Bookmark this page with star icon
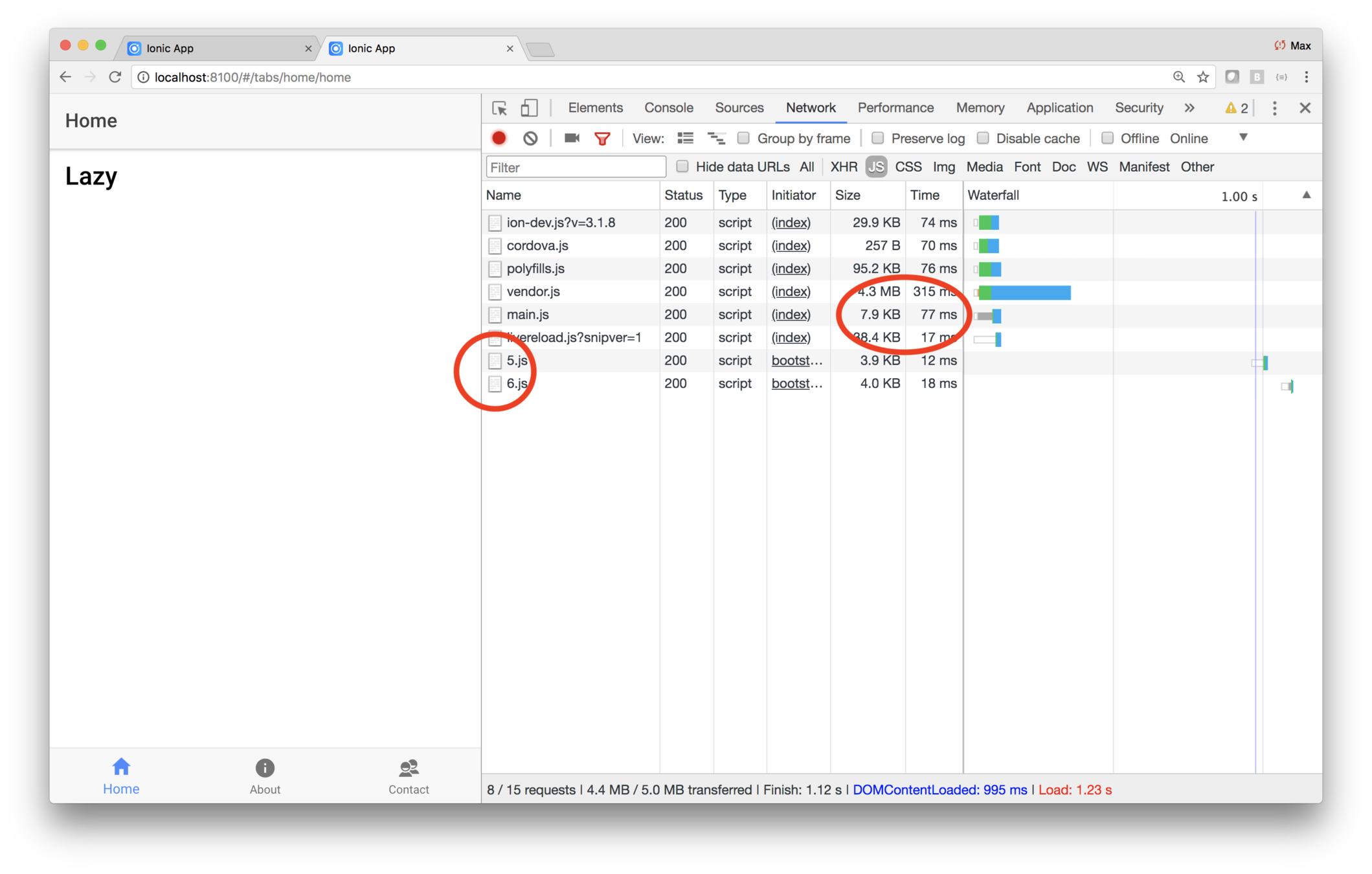This screenshot has height=874, width=1372. coord(1203,77)
